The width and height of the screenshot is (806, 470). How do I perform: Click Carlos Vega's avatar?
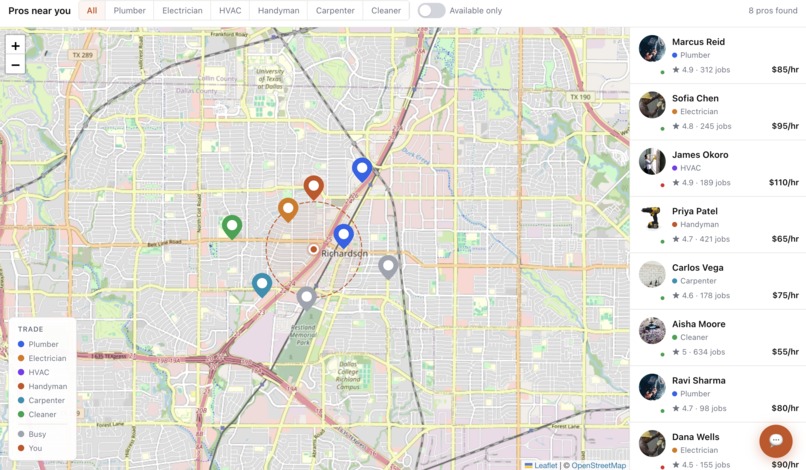click(652, 275)
